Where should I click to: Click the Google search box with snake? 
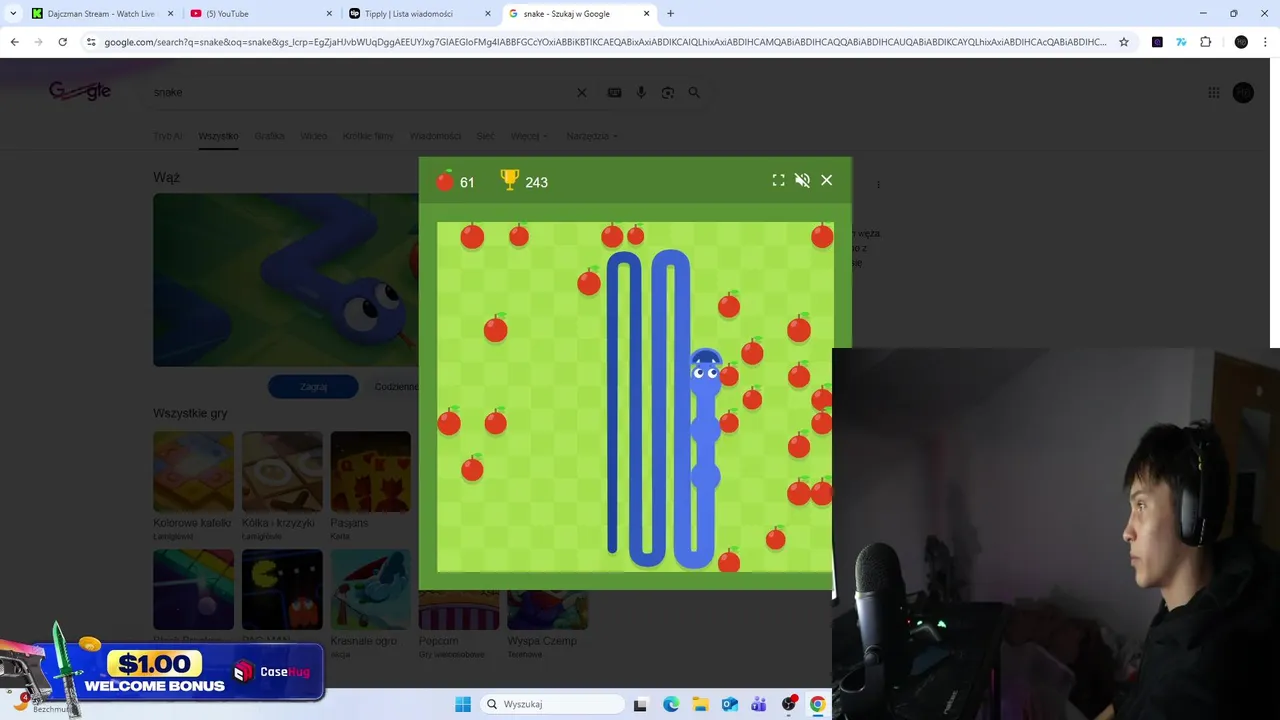(x=360, y=92)
